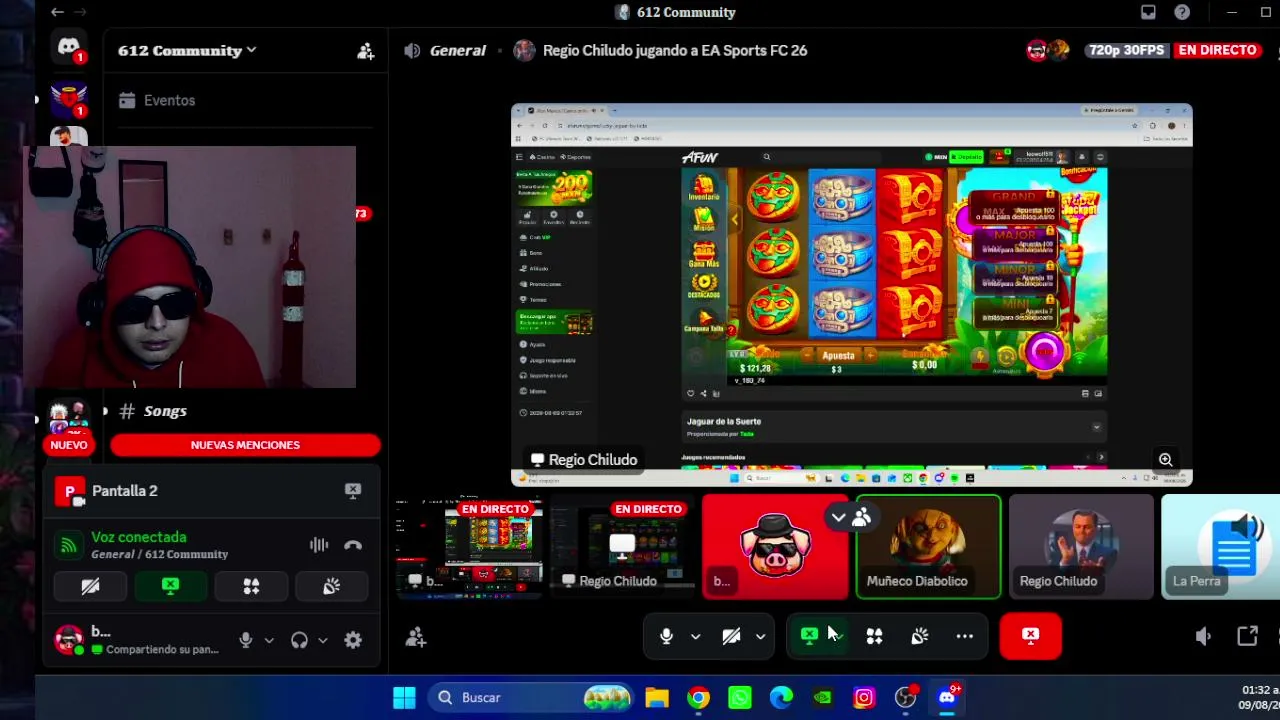Open the Songs text channel
This screenshot has height=720, width=1280.
coord(165,411)
